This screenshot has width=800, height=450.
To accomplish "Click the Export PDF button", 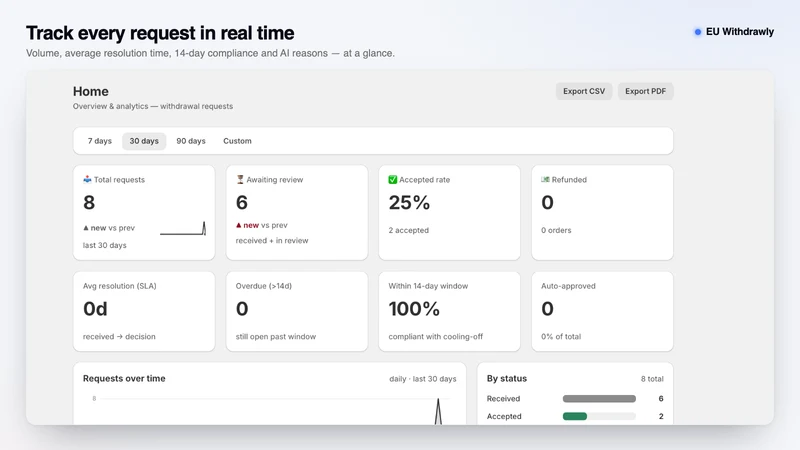I will pyautogui.click(x=645, y=91).
